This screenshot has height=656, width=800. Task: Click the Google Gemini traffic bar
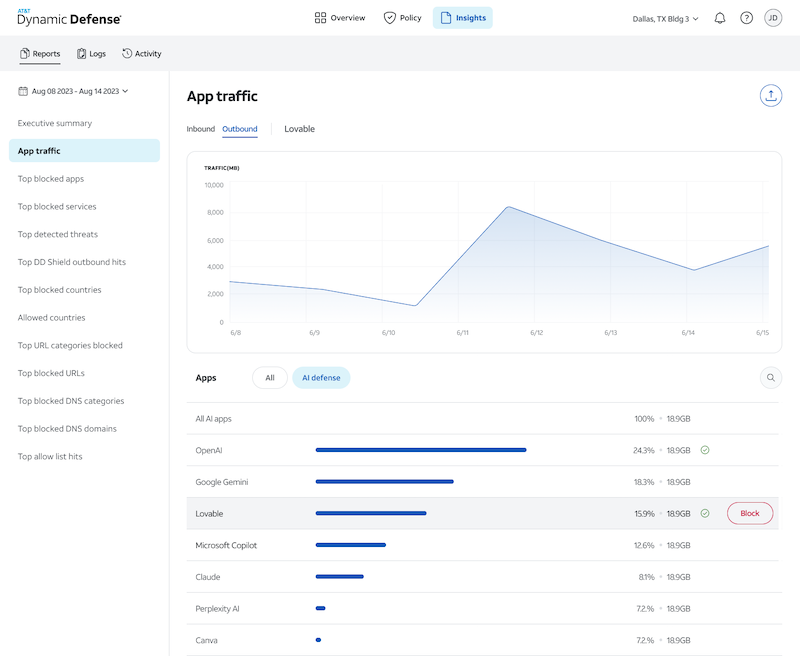[384, 482]
